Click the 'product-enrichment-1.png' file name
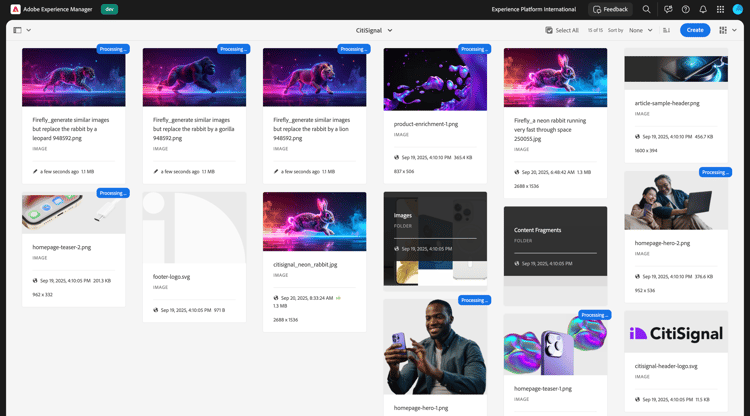The image size is (750, 416). click(x=426, y=124)
